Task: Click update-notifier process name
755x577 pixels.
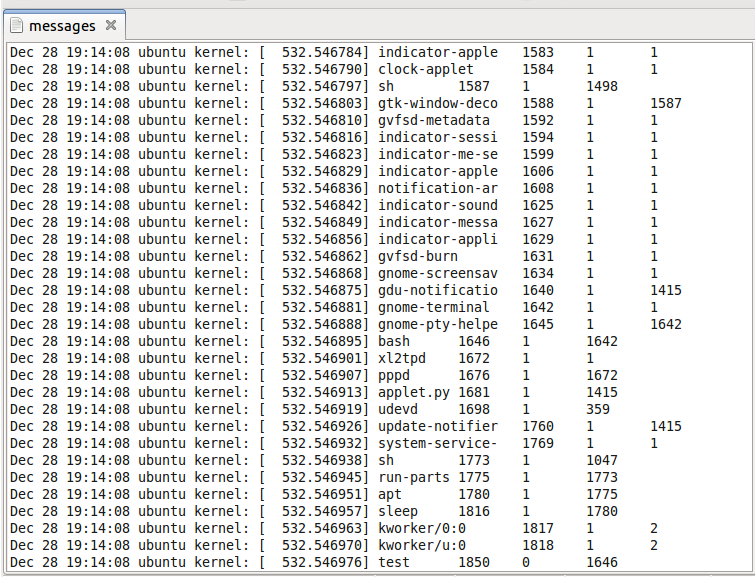Action: tap(438, 427)
